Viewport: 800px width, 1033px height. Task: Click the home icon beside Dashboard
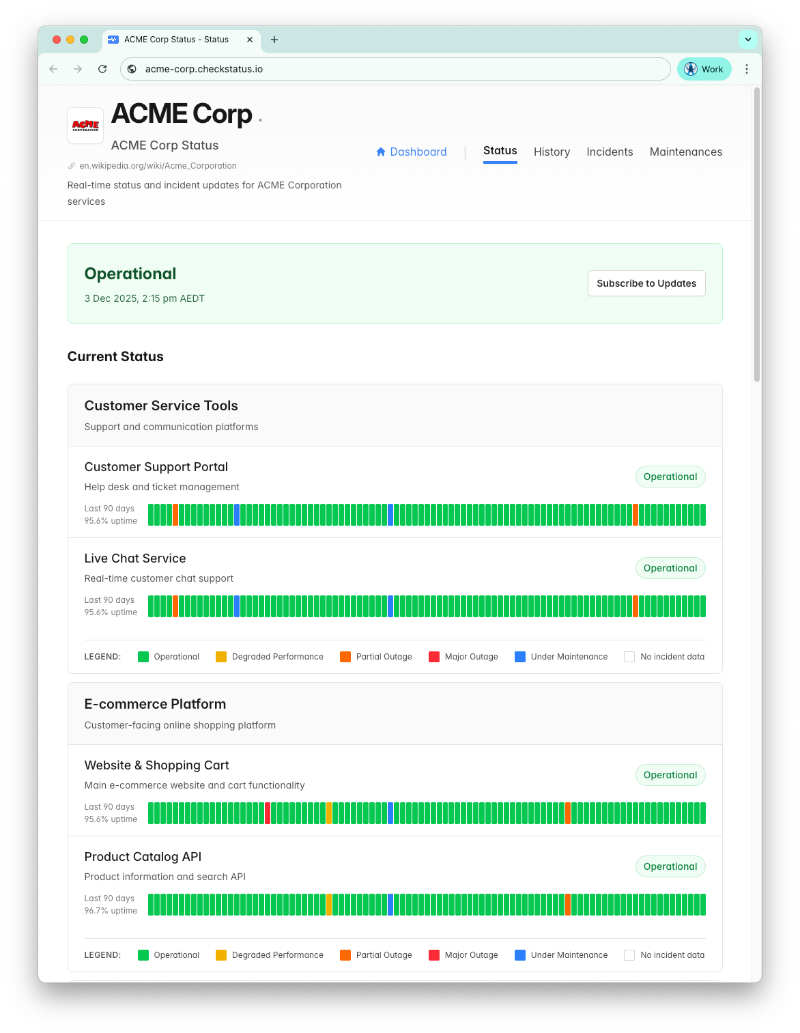coord(380,151)
